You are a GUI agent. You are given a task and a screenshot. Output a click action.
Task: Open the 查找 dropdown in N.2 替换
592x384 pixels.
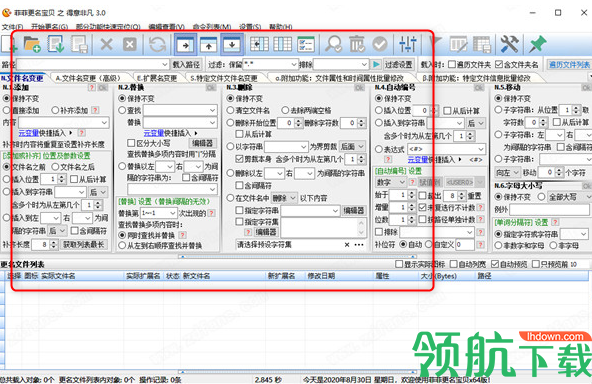click(213, 110)
